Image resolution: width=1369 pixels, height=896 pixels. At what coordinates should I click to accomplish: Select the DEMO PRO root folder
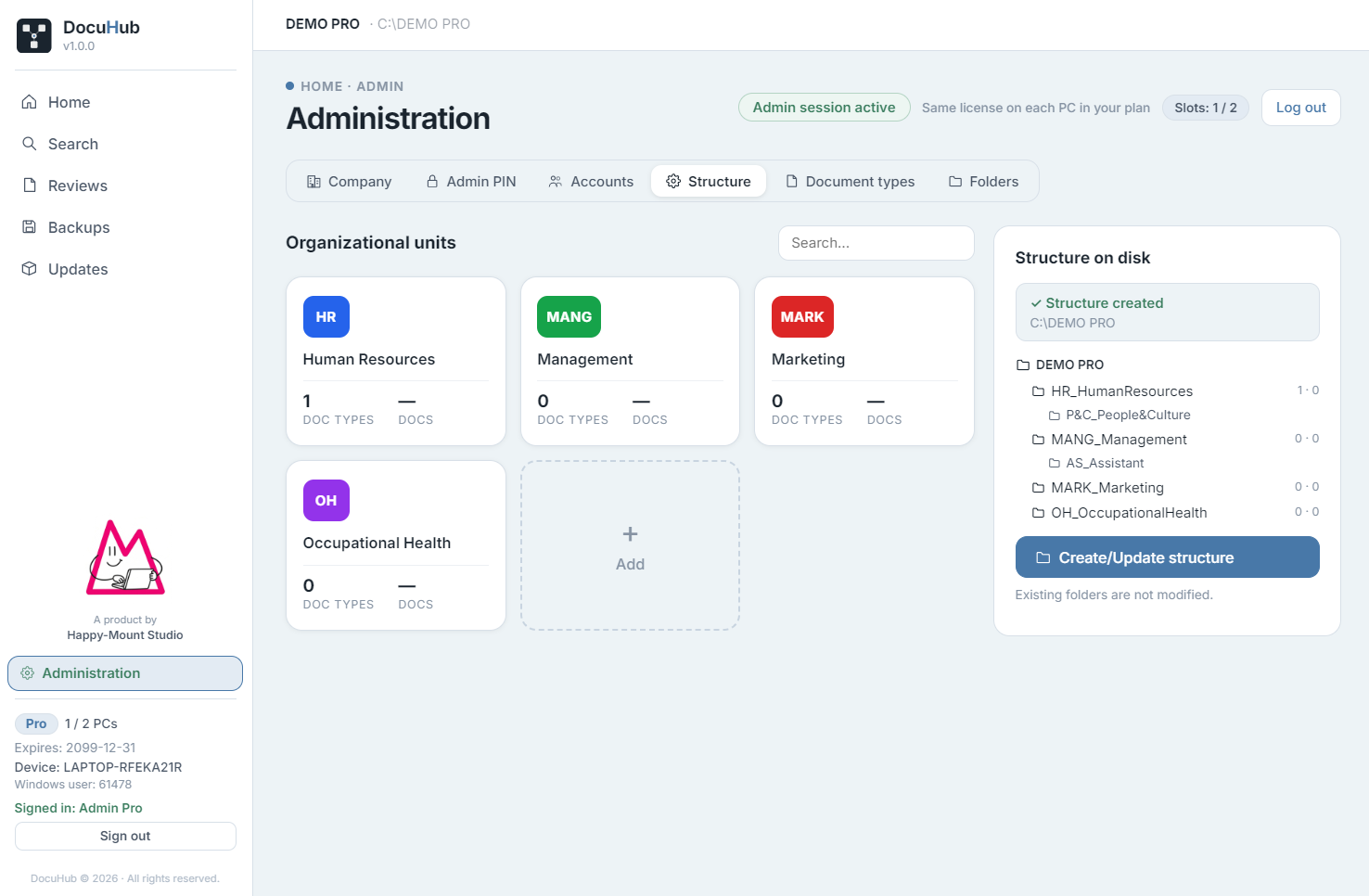1060,365
